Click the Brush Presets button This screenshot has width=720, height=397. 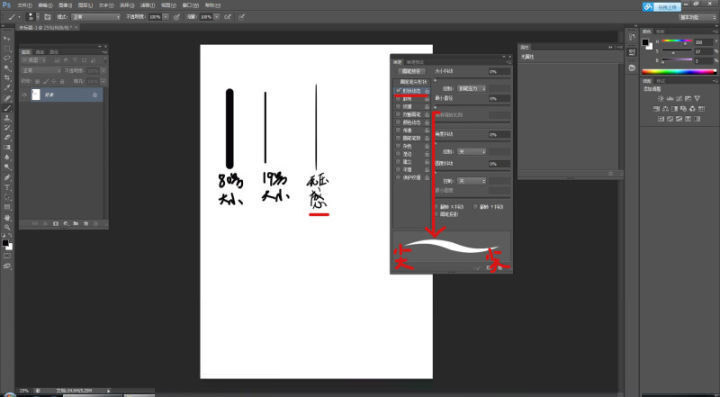[411, 72]
